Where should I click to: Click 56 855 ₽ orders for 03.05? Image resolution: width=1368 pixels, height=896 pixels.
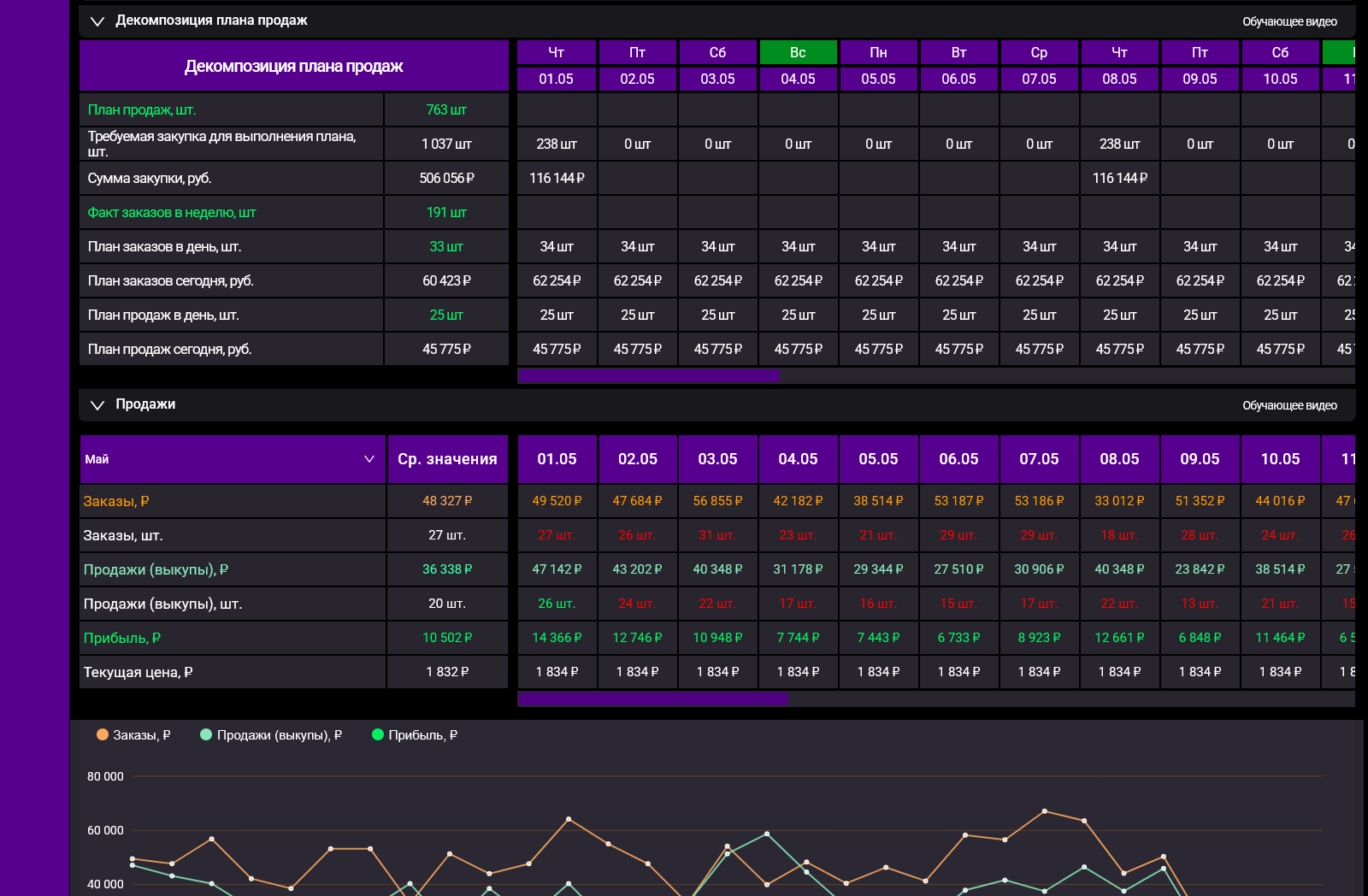[717, 501]
